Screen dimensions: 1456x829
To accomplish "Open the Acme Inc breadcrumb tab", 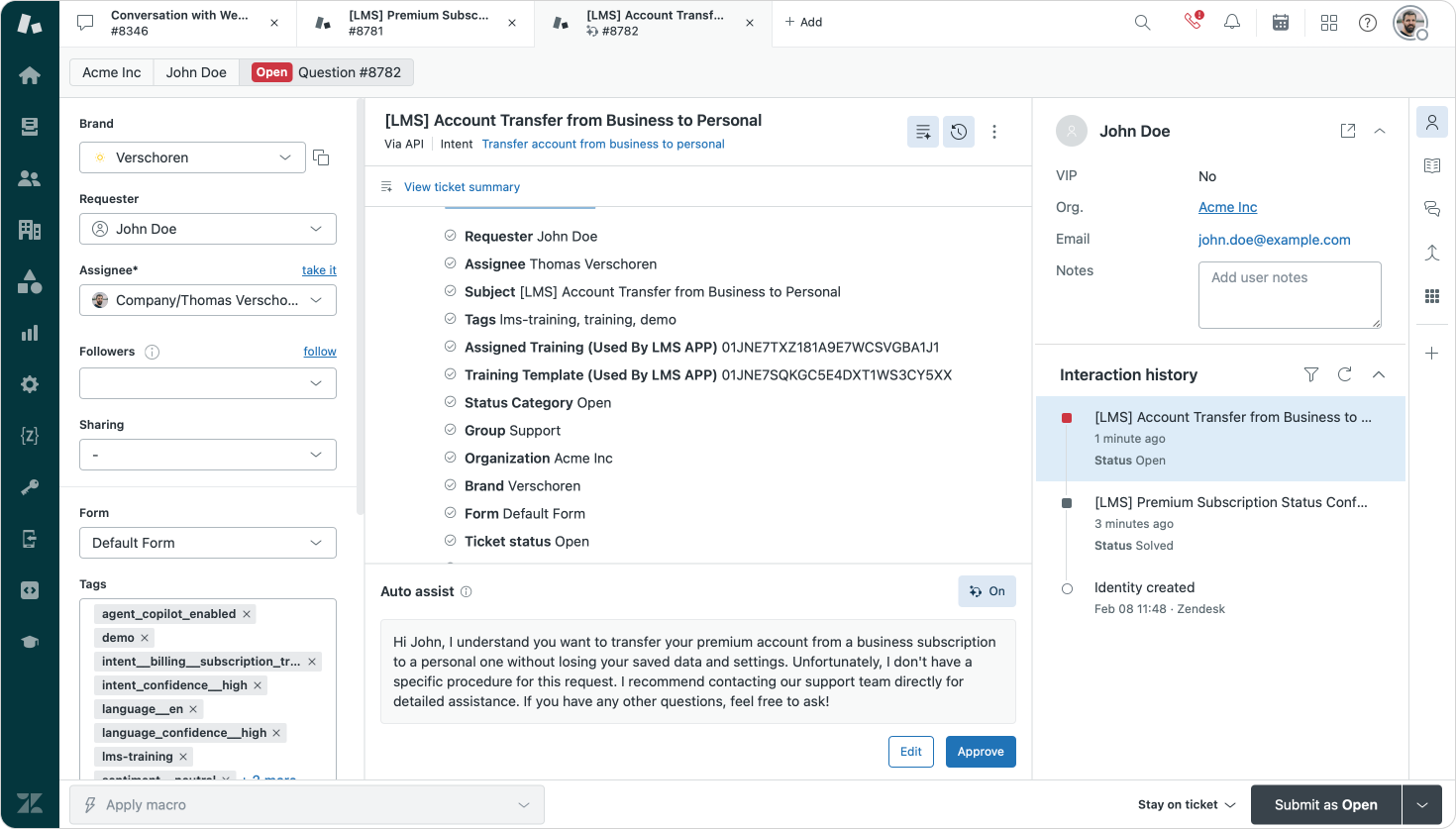I will click(112, 72).
